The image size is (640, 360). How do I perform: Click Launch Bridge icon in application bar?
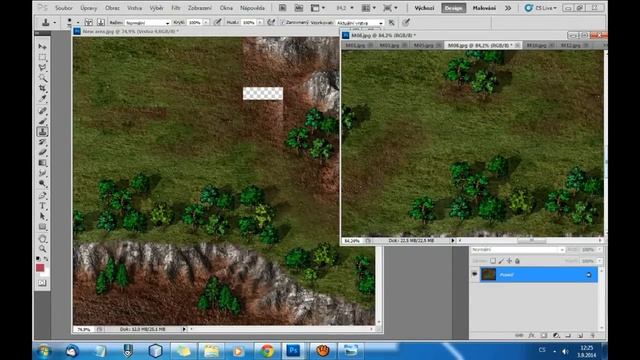[282, 8]
